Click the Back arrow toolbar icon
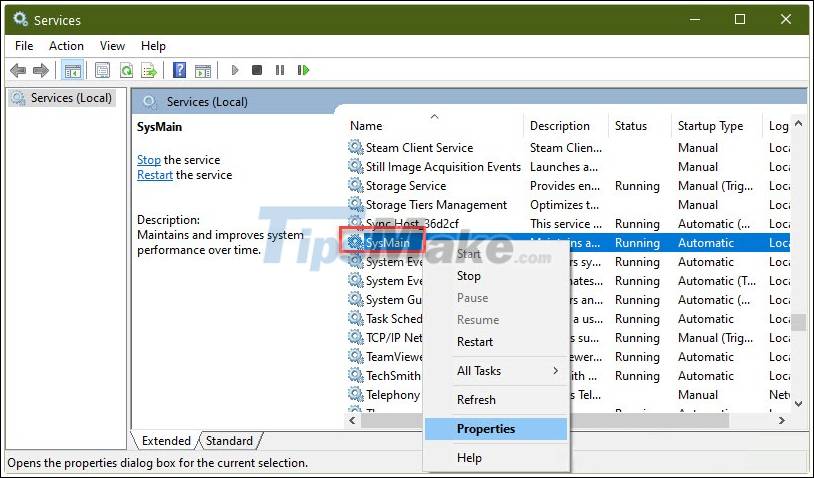The width and height of the screenshot is (814, 478). 18,70
